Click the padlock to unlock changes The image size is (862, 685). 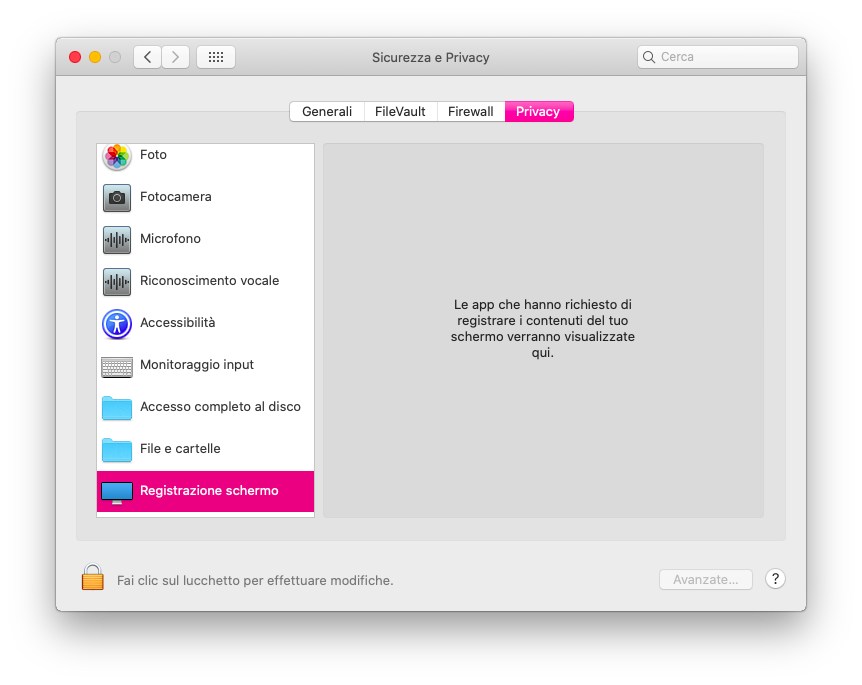click(x=93, y=577)
